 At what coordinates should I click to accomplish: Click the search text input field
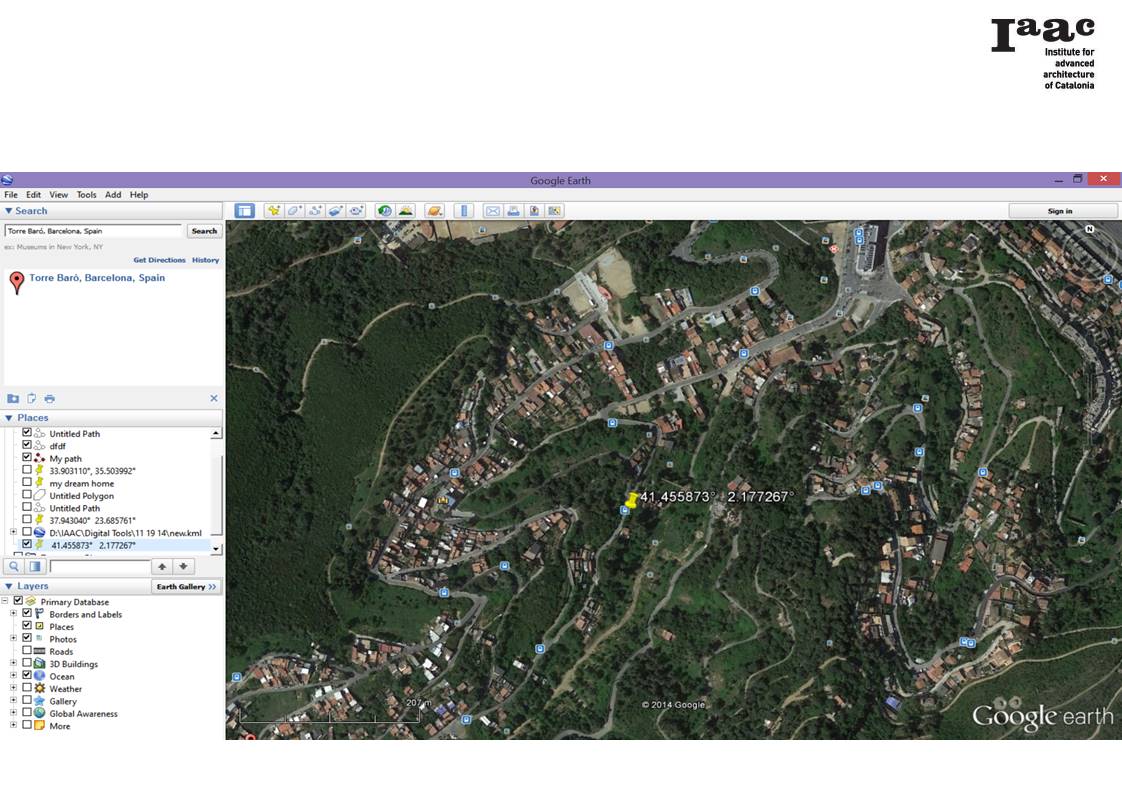94,231
